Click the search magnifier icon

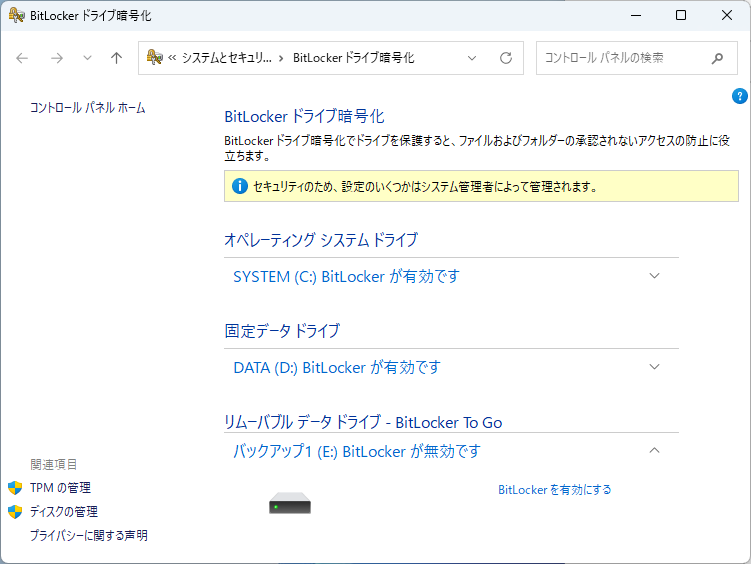click(717, 58)
